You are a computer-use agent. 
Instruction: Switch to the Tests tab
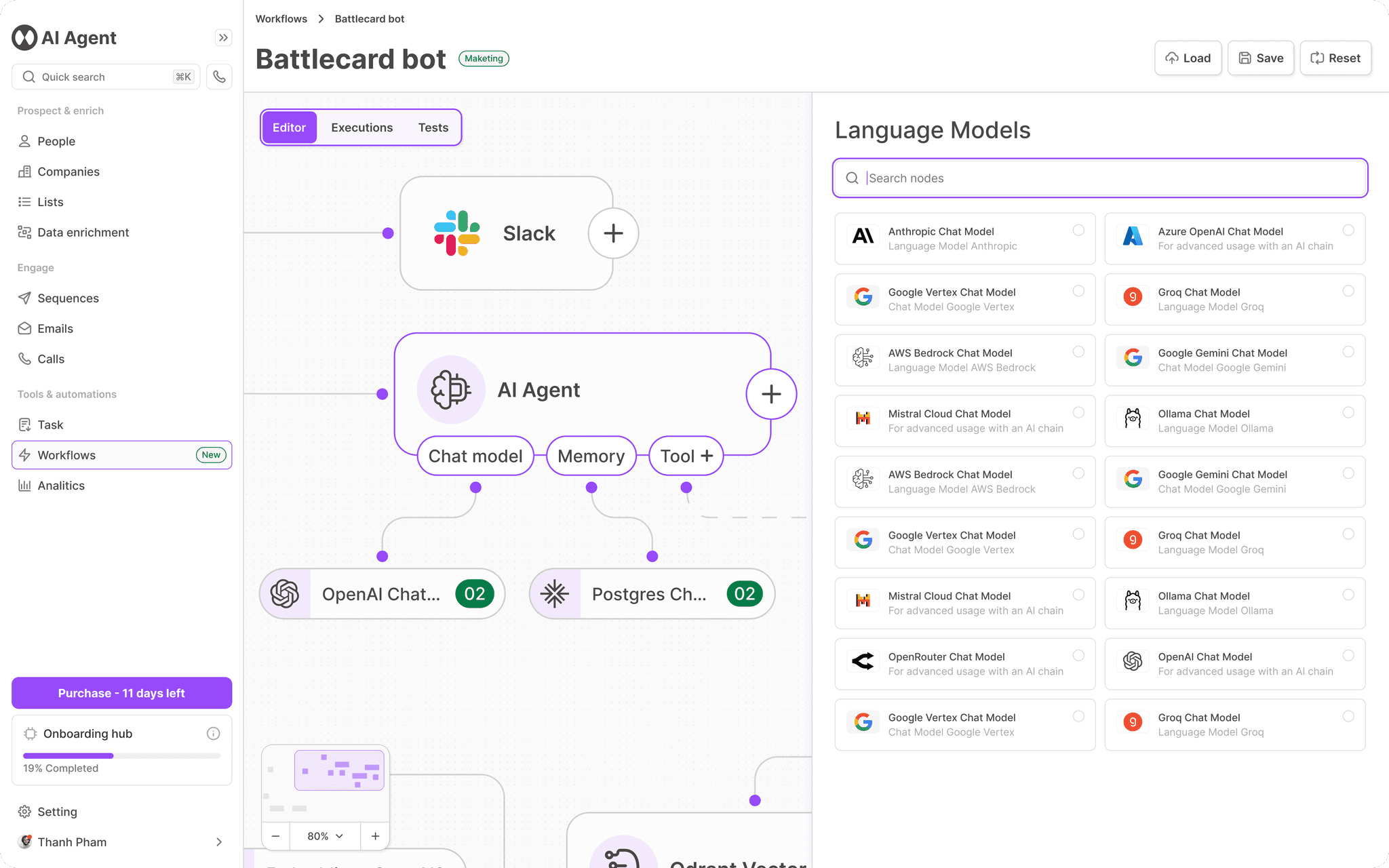pyautogui.click(x=433, y=127)
